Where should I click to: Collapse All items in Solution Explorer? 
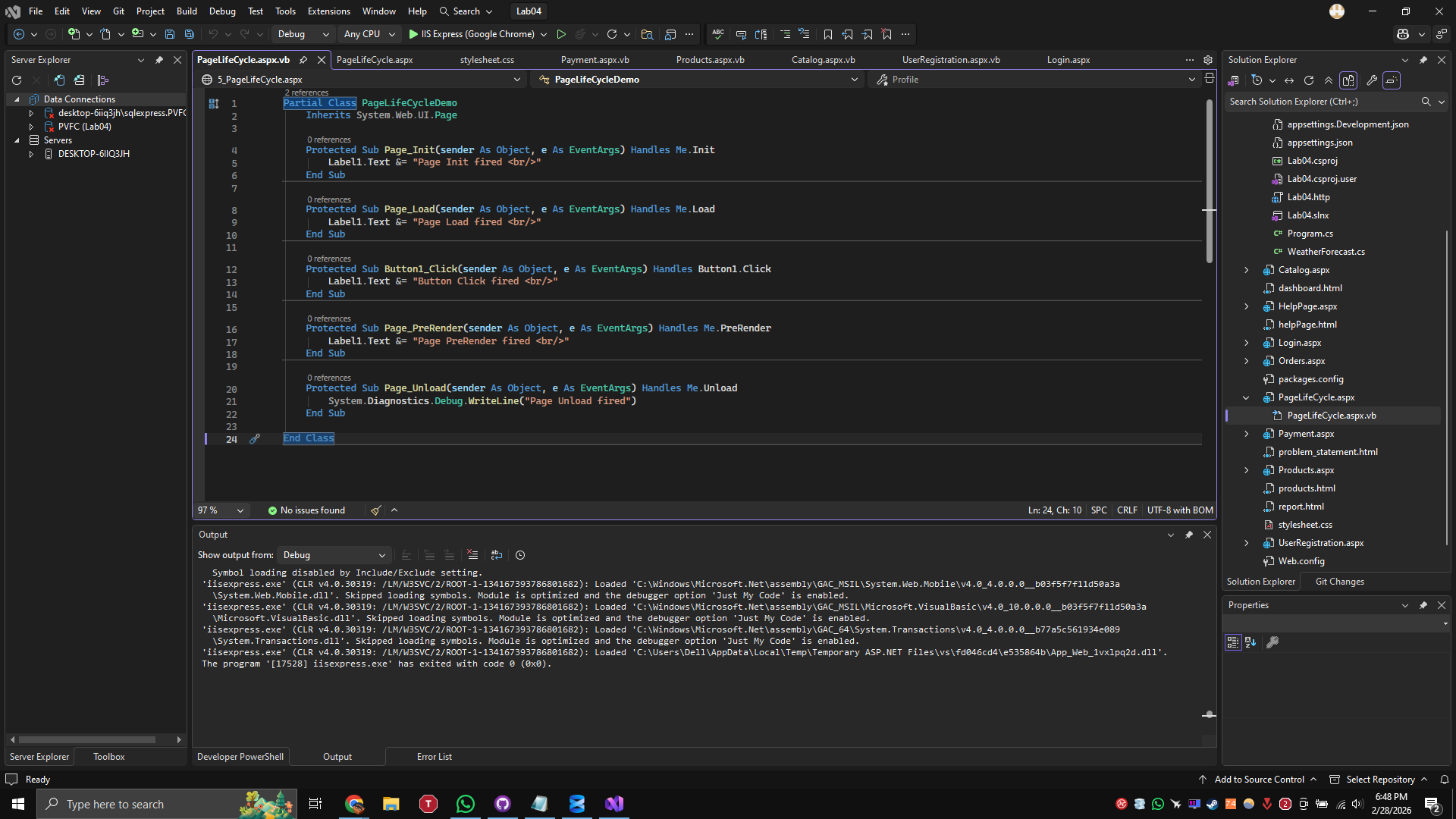(x=1329, y=80)
